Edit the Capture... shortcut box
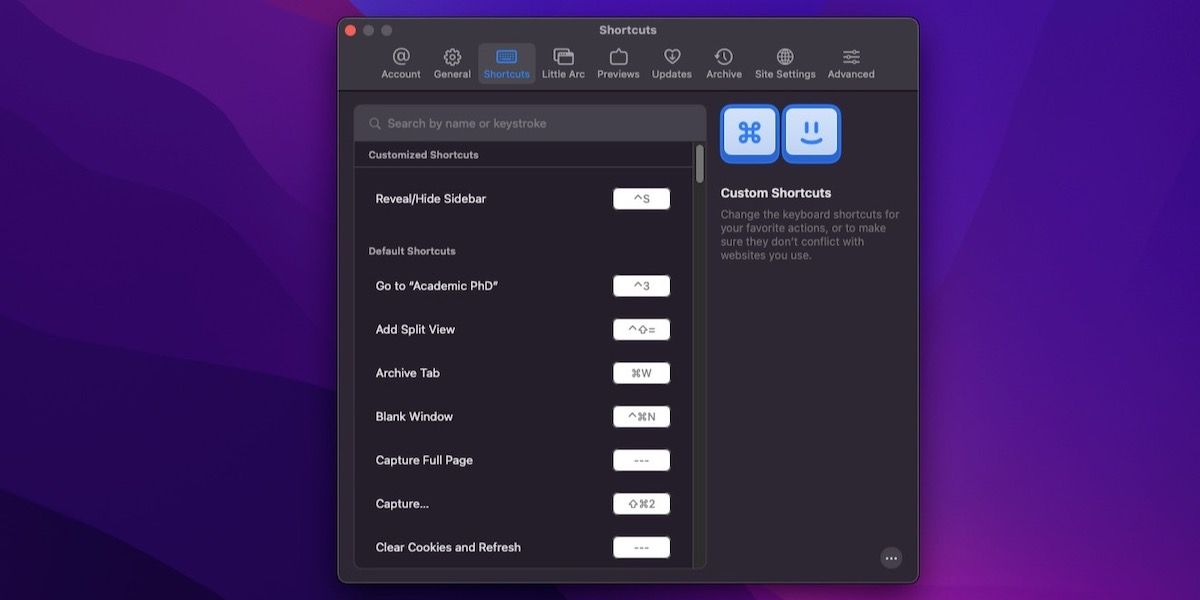1200x600 pixels. [x=641, y=504]
